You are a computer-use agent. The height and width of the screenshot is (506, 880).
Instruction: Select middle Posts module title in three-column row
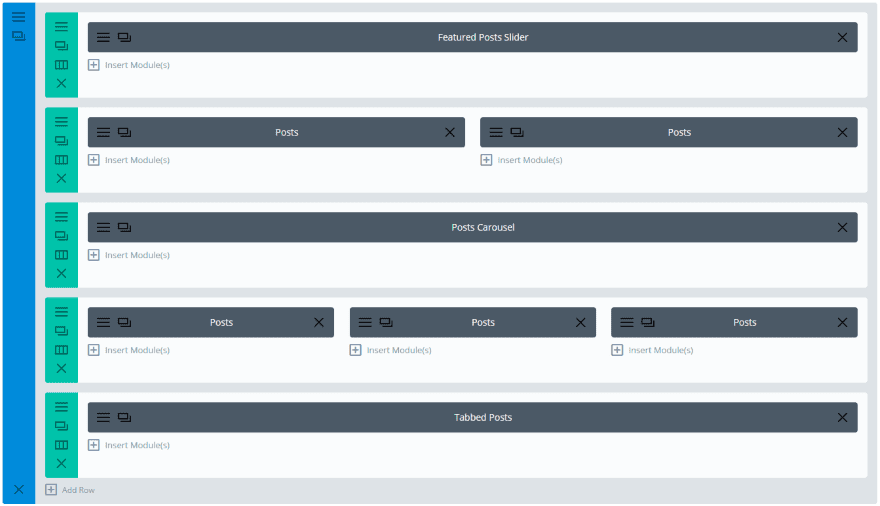(x=483, y=322)
